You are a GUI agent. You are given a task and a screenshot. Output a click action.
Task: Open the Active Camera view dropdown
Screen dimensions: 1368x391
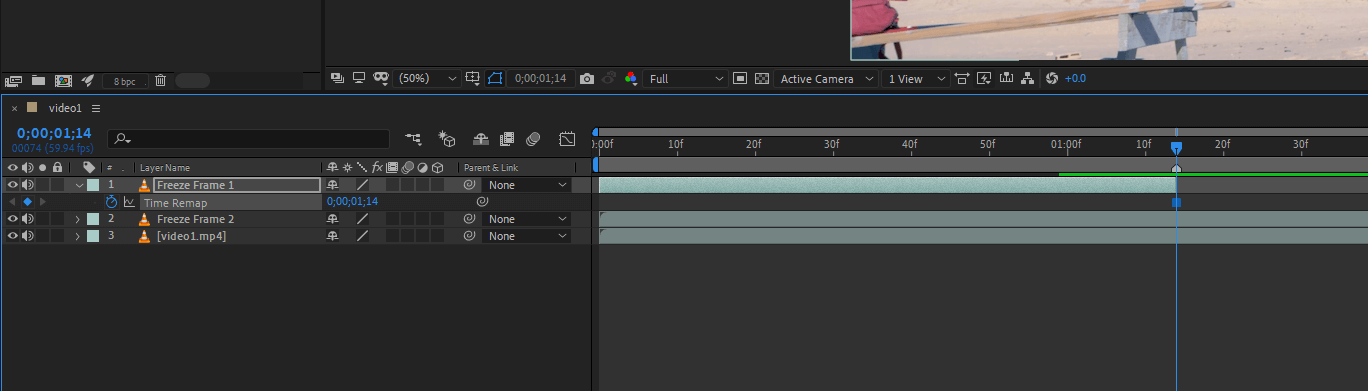(827, 78)
